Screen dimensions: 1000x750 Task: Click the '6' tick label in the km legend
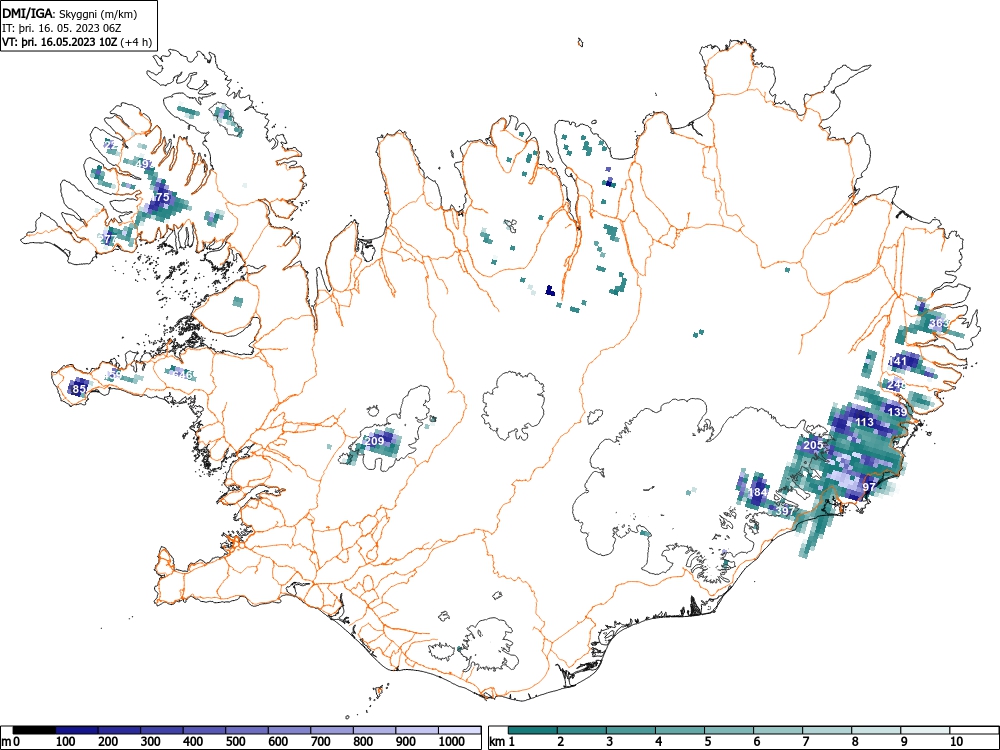click(756, 742)
